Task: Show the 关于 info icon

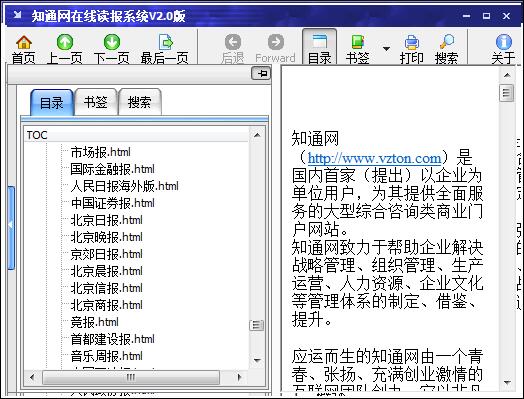Action: [504, 42]
